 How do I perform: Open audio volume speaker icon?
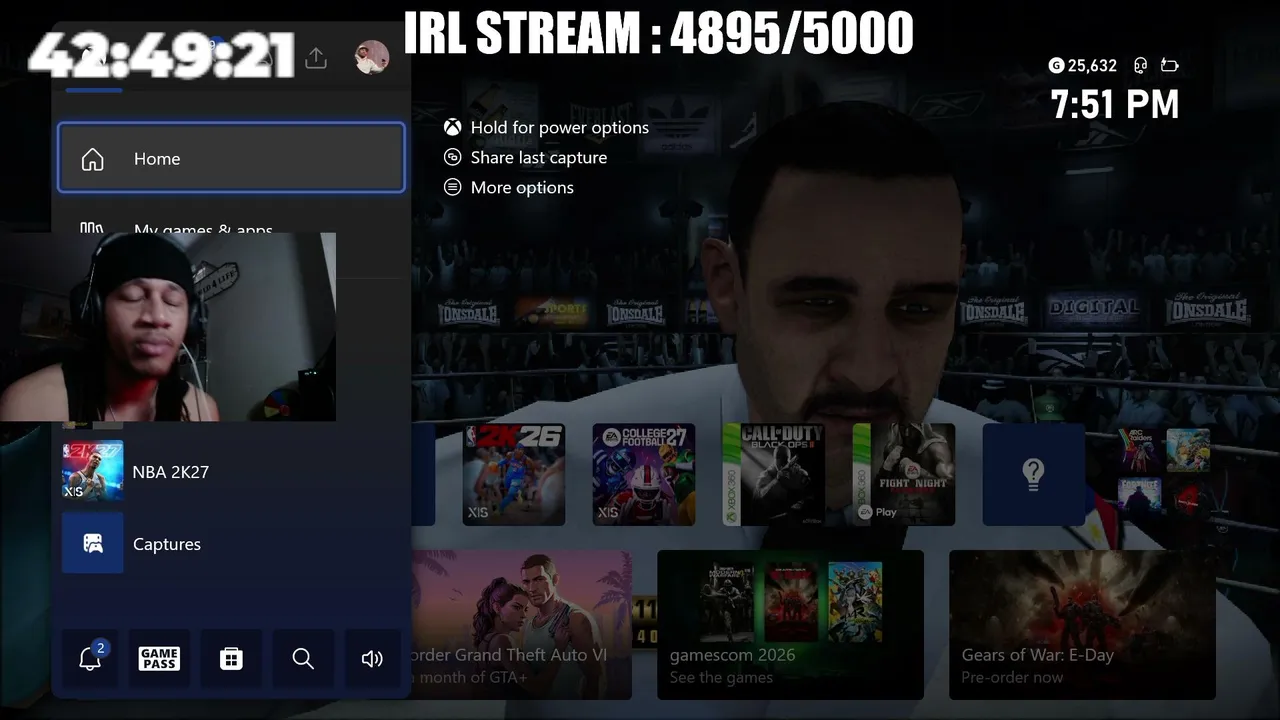372,658
